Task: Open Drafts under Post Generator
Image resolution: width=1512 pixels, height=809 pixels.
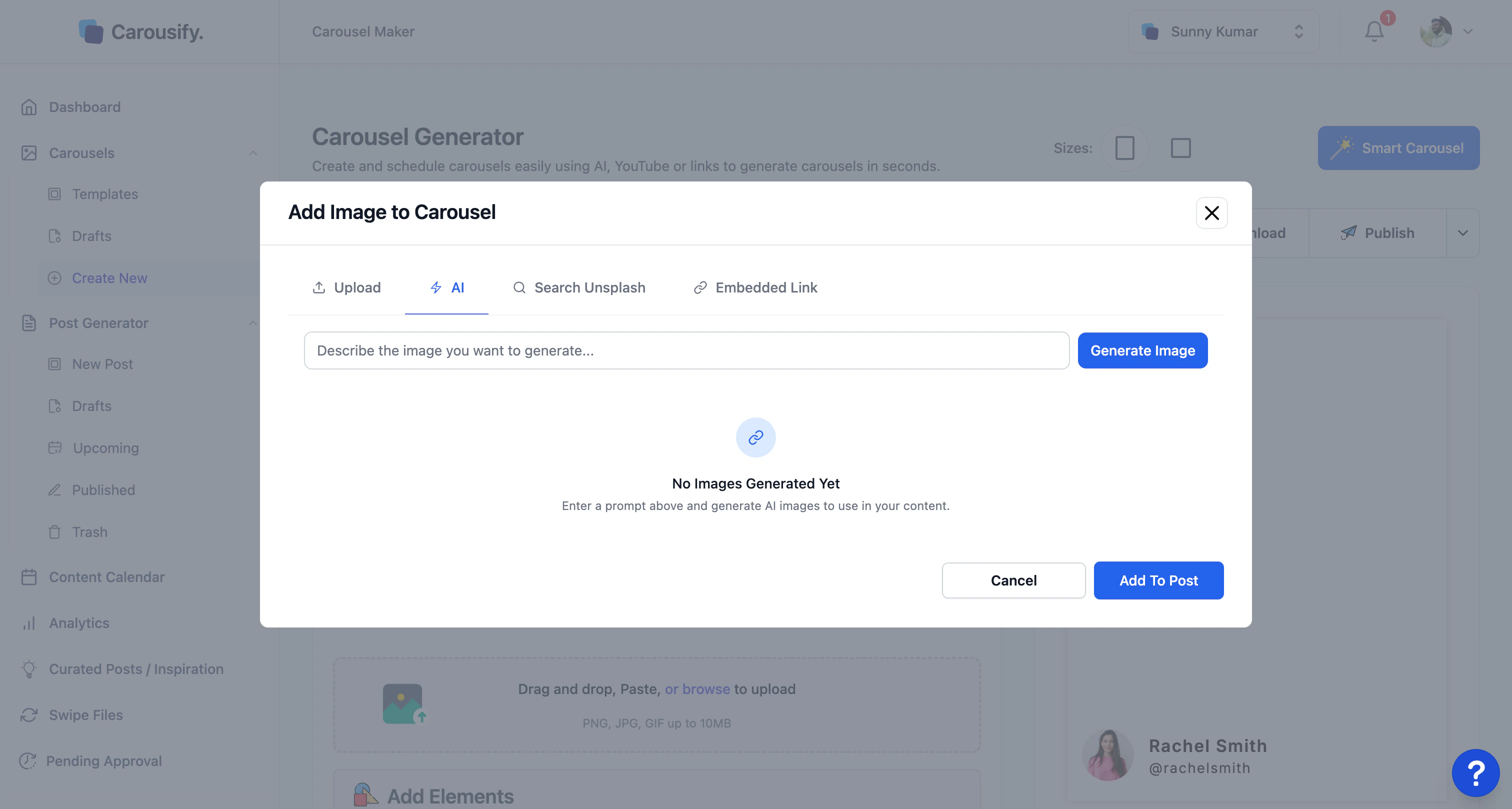Action: pyautogui.click(x=91, y=405)
